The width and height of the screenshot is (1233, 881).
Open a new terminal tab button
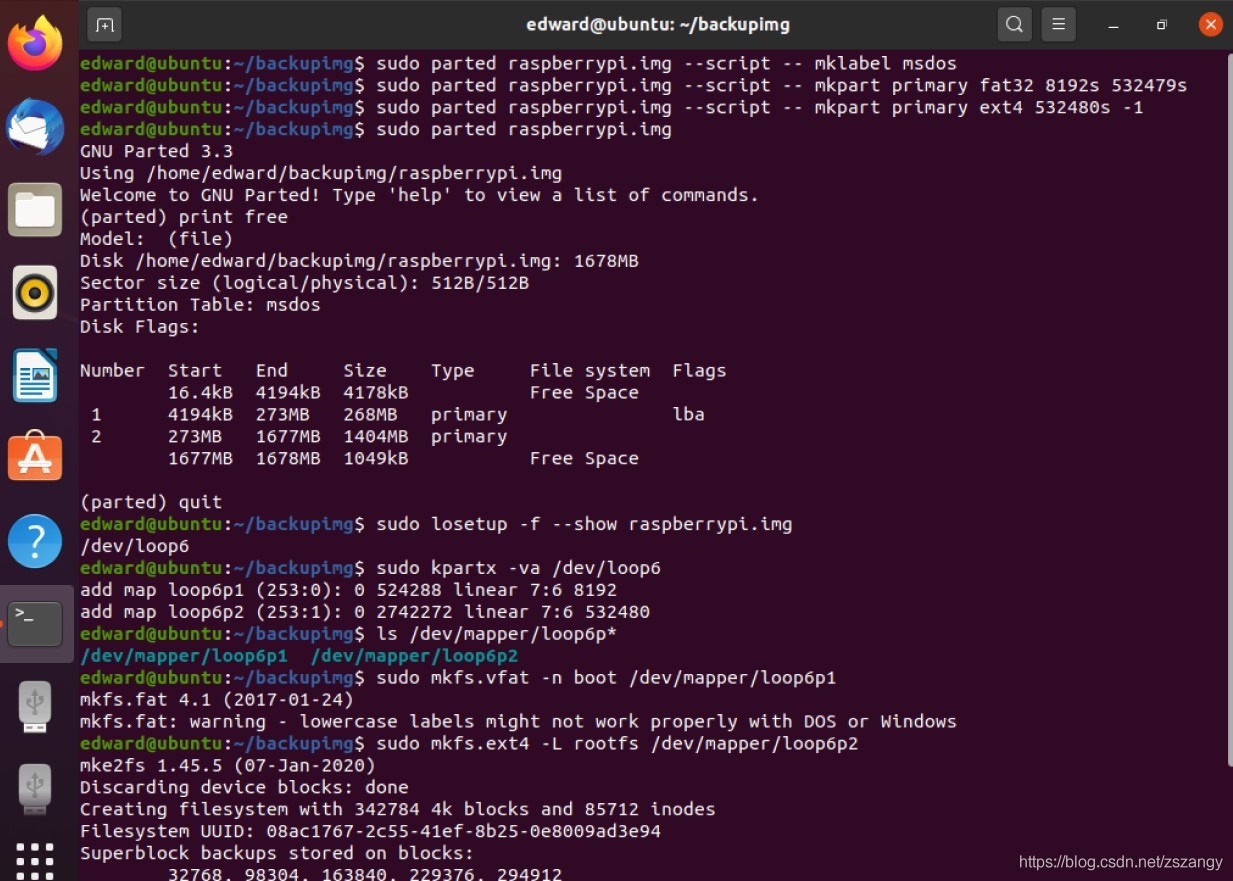tap(104, 24)
